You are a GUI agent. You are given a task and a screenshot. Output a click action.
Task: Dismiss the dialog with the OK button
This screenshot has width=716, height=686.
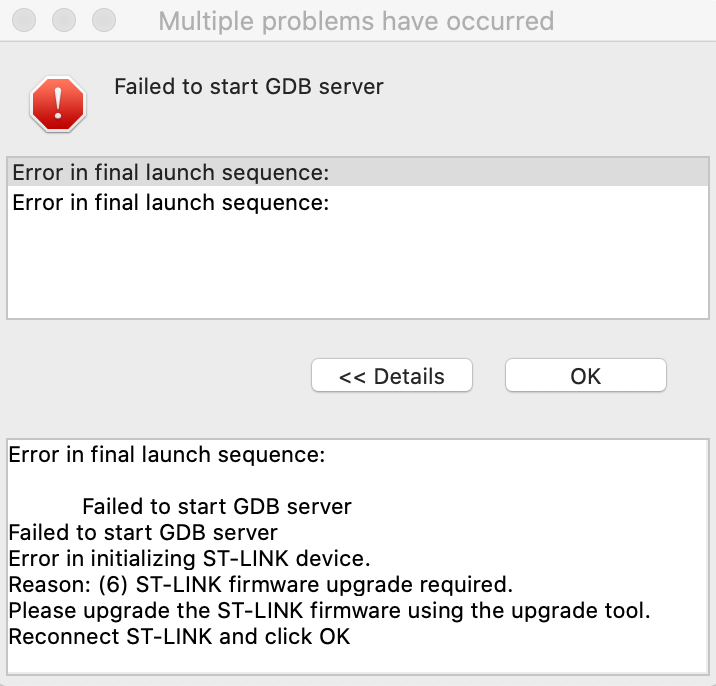[585, 375]
